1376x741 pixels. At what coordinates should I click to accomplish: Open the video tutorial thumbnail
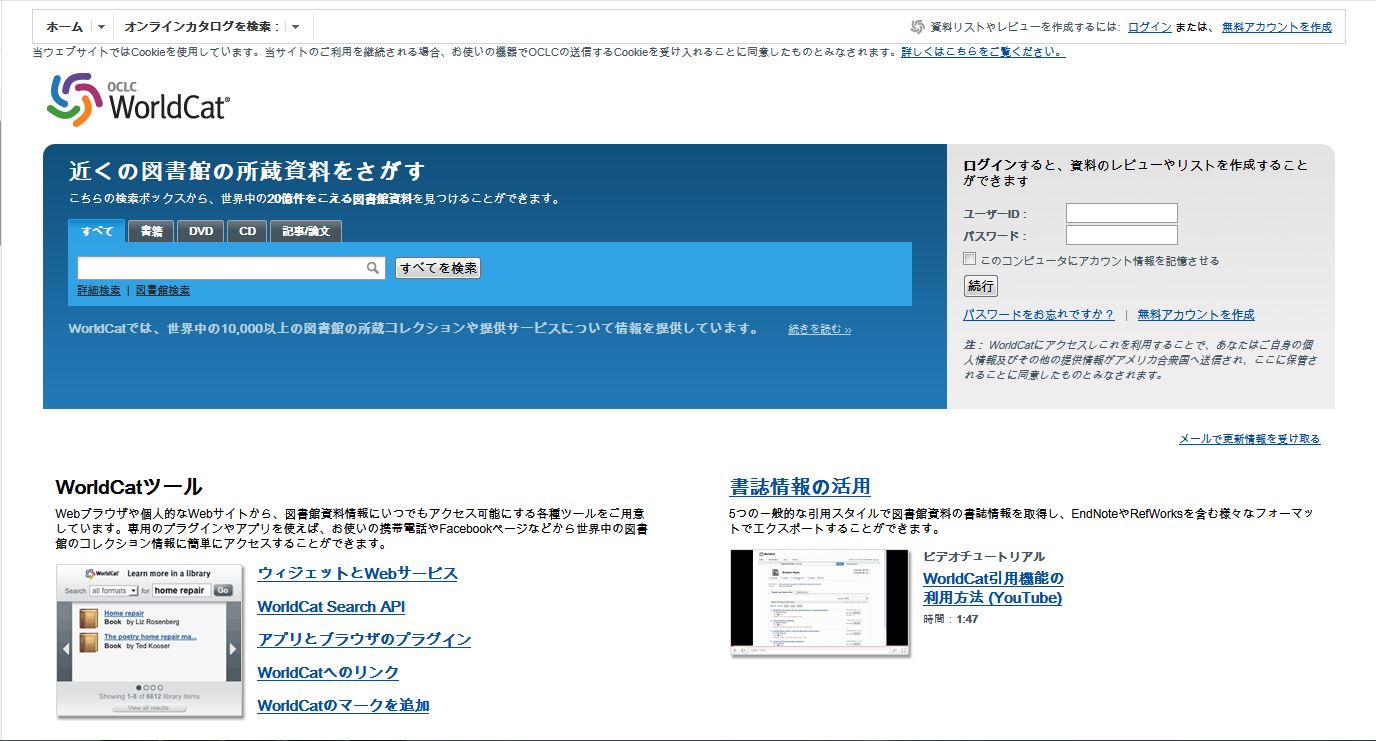click(820, 600)
